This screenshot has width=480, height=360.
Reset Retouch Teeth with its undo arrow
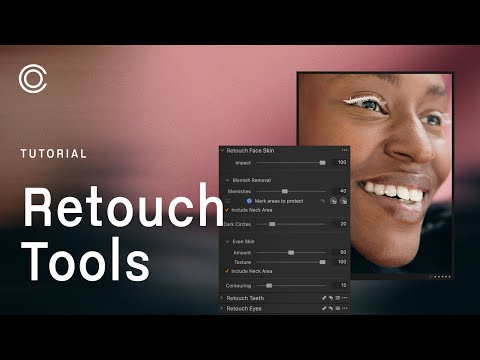pyautogui.click(x=331, y=298)
